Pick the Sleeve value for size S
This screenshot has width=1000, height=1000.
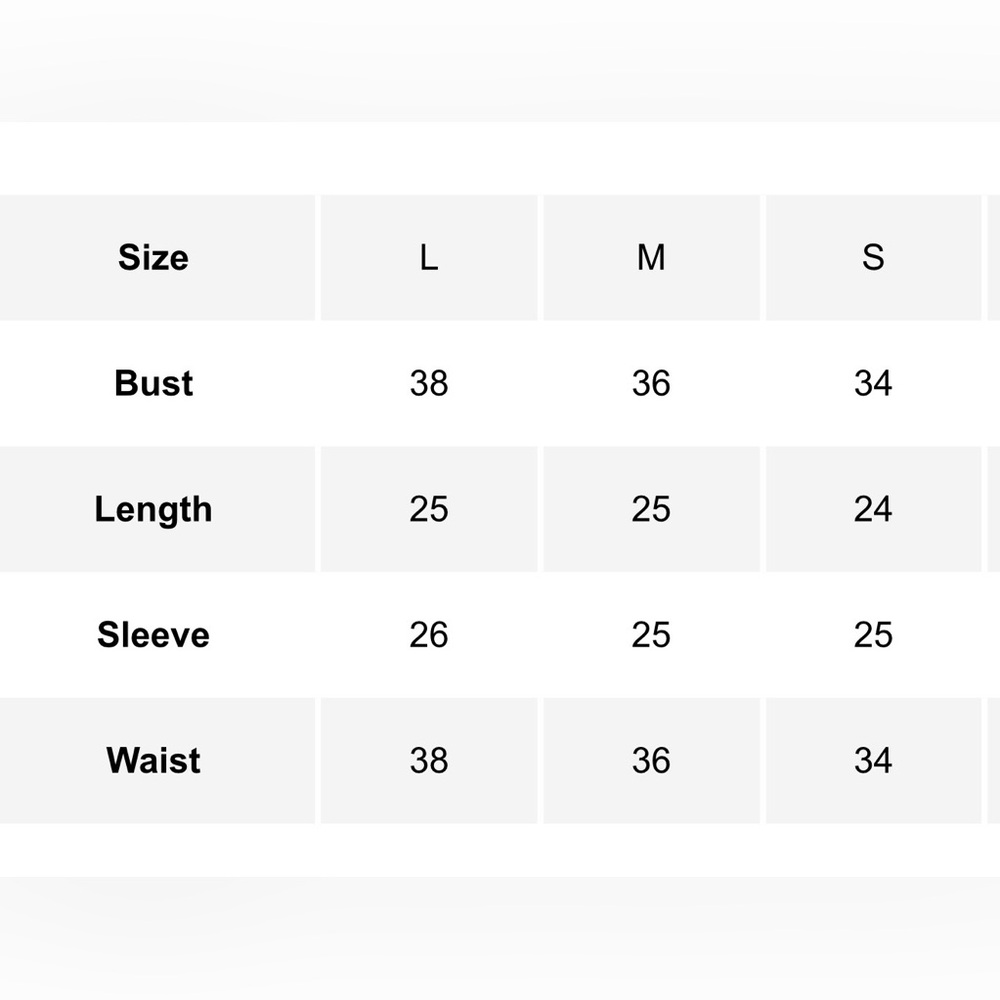tap(873, 635)
